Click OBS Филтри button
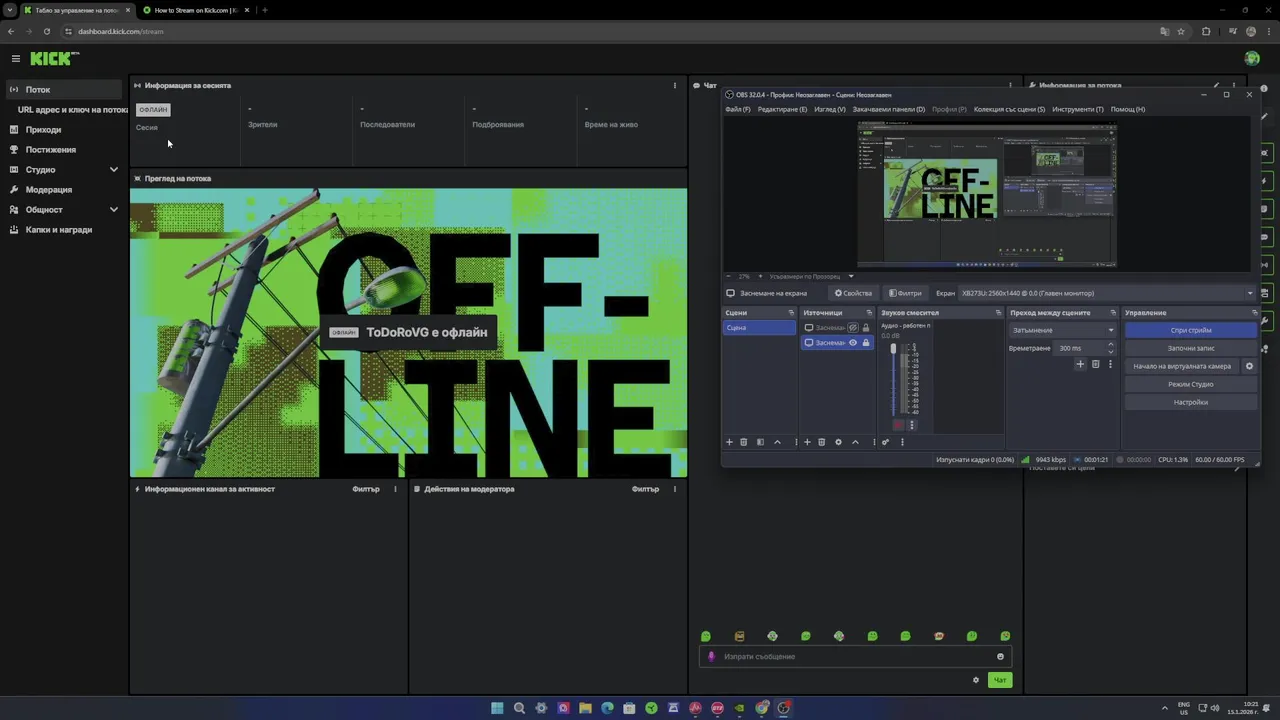The image size is (1280, 720). pyautogui.click(x=905, y=293)
